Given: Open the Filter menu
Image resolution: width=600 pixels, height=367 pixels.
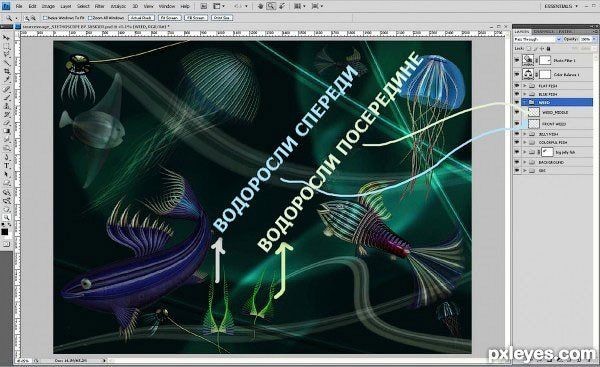Looking at the screenshot, I should pos(99,6).
